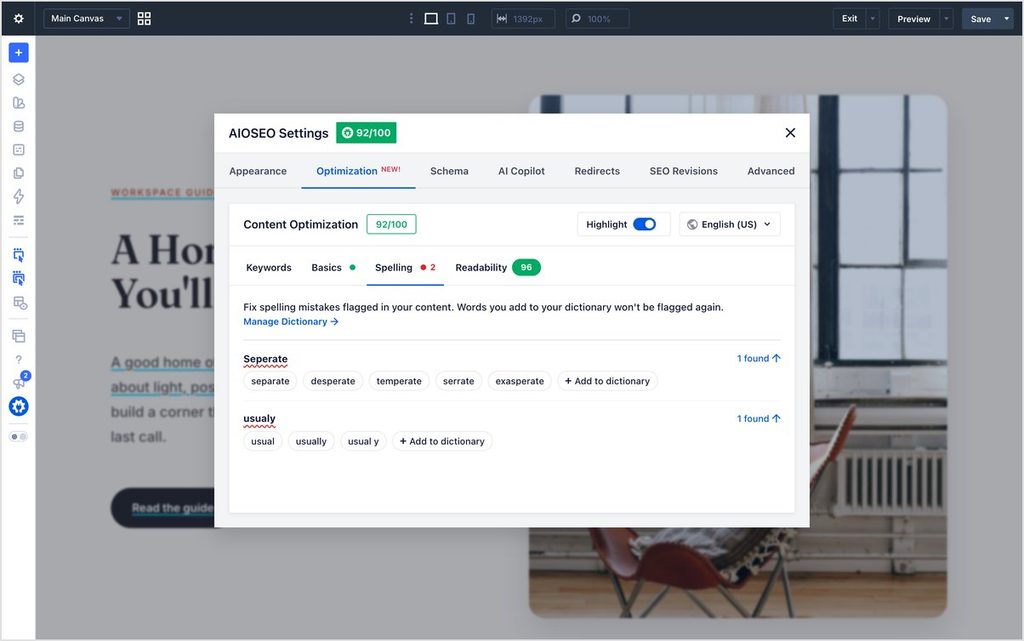
Task: Open the Spelling sub-tab
Action: pos(405,268)
